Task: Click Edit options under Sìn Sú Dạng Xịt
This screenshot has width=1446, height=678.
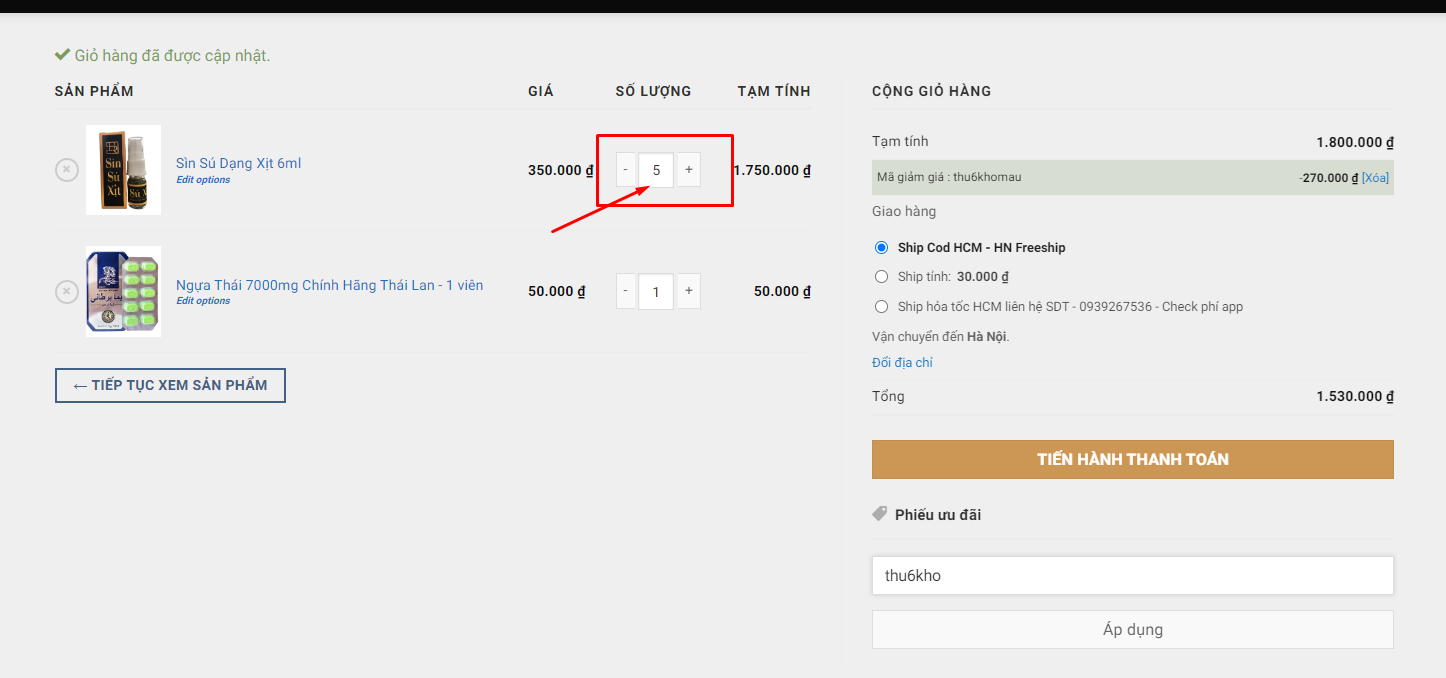Action: coord(203,180)
